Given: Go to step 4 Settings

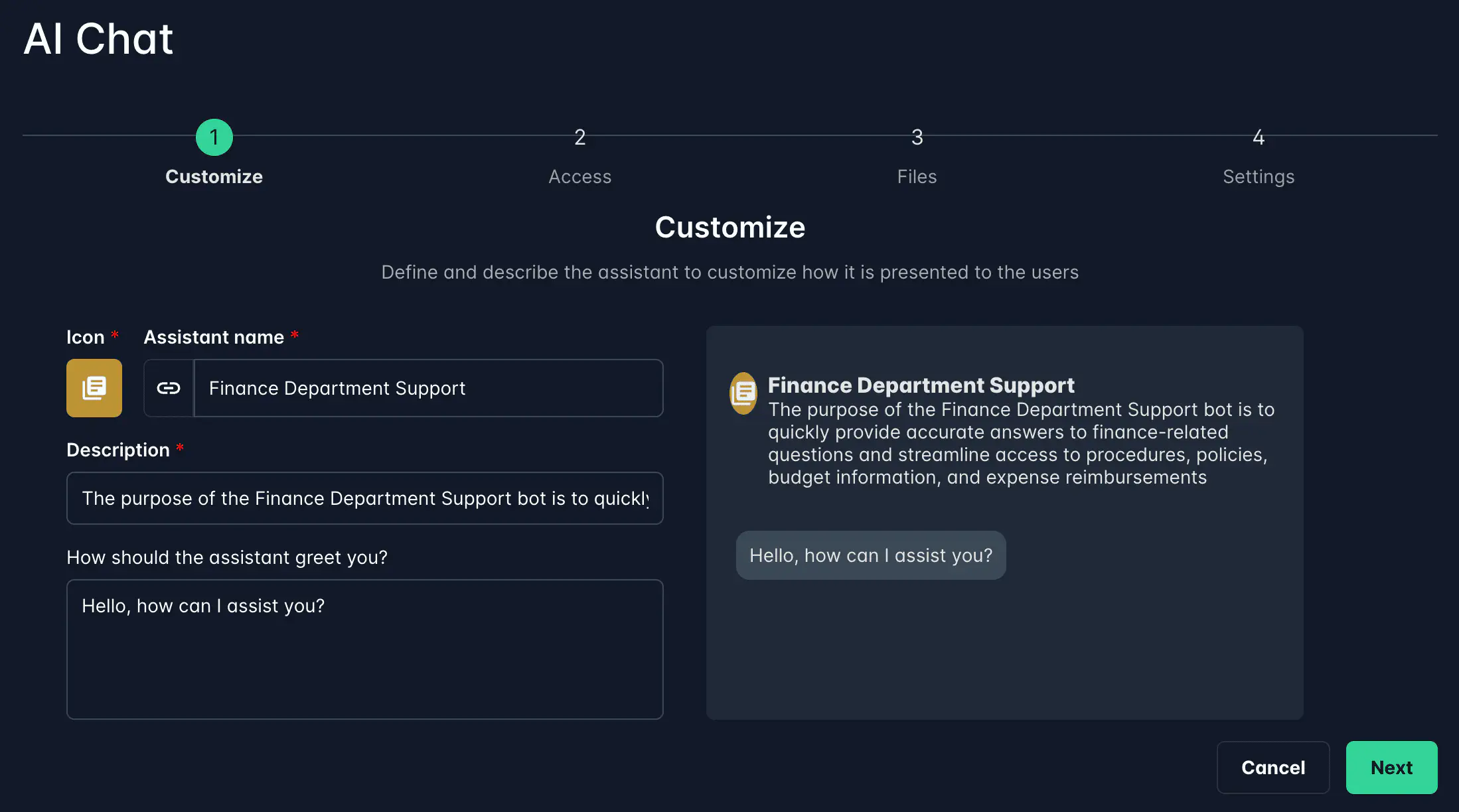Looking at the screenshot, I should [x=1258, y=137].
